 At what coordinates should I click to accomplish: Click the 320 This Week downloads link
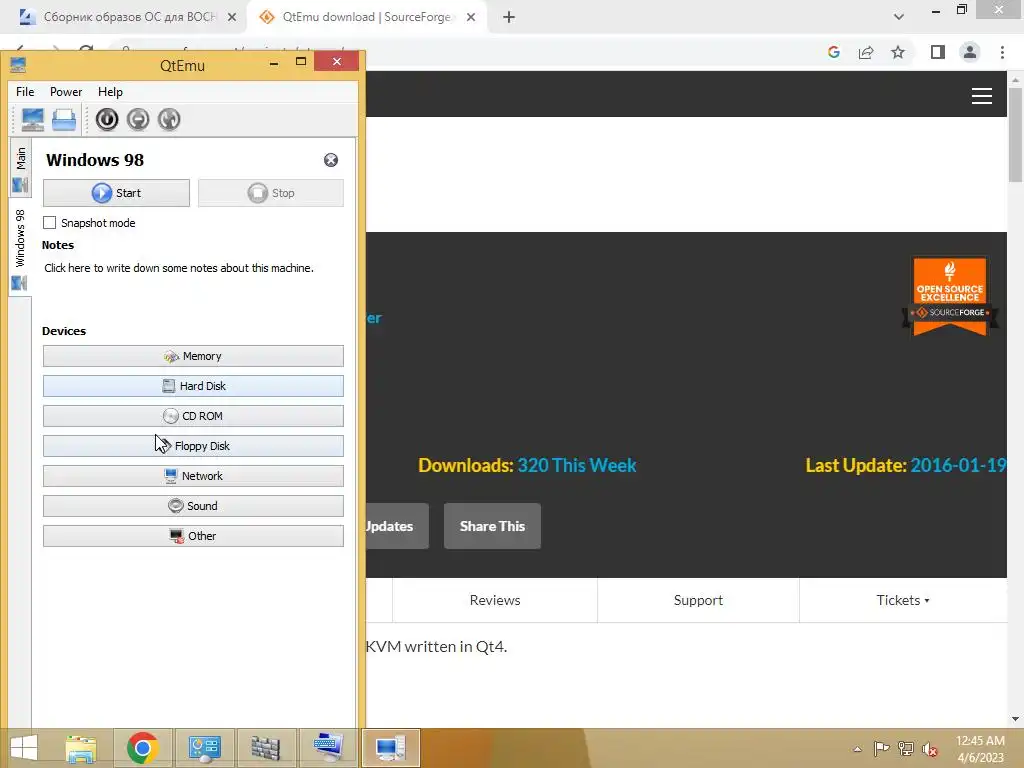(577, 466)
